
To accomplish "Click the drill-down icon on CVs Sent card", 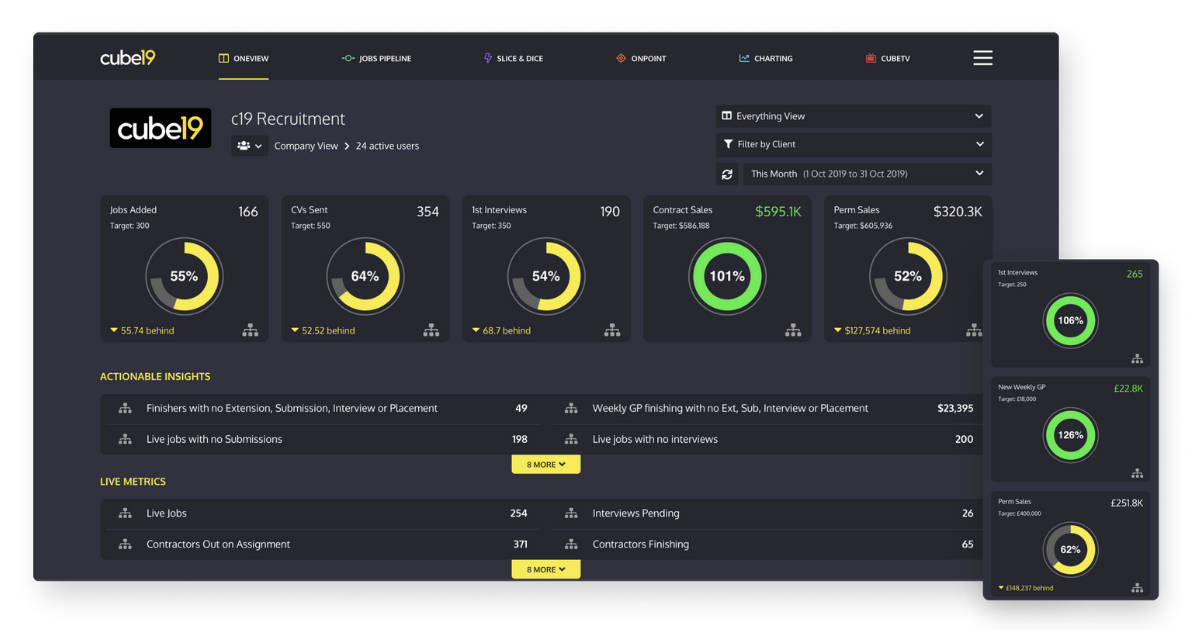I will 432,330.
